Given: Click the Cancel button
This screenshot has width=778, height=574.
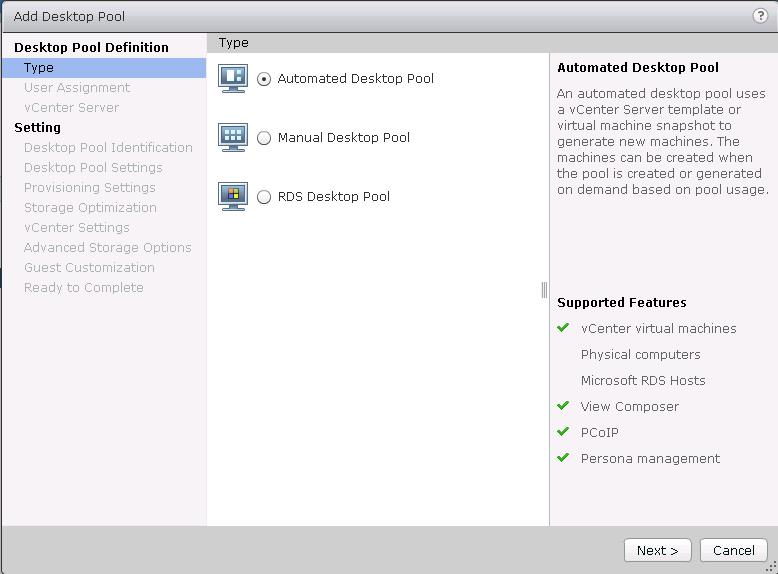Looking at the screenshot, I should 733,550.
